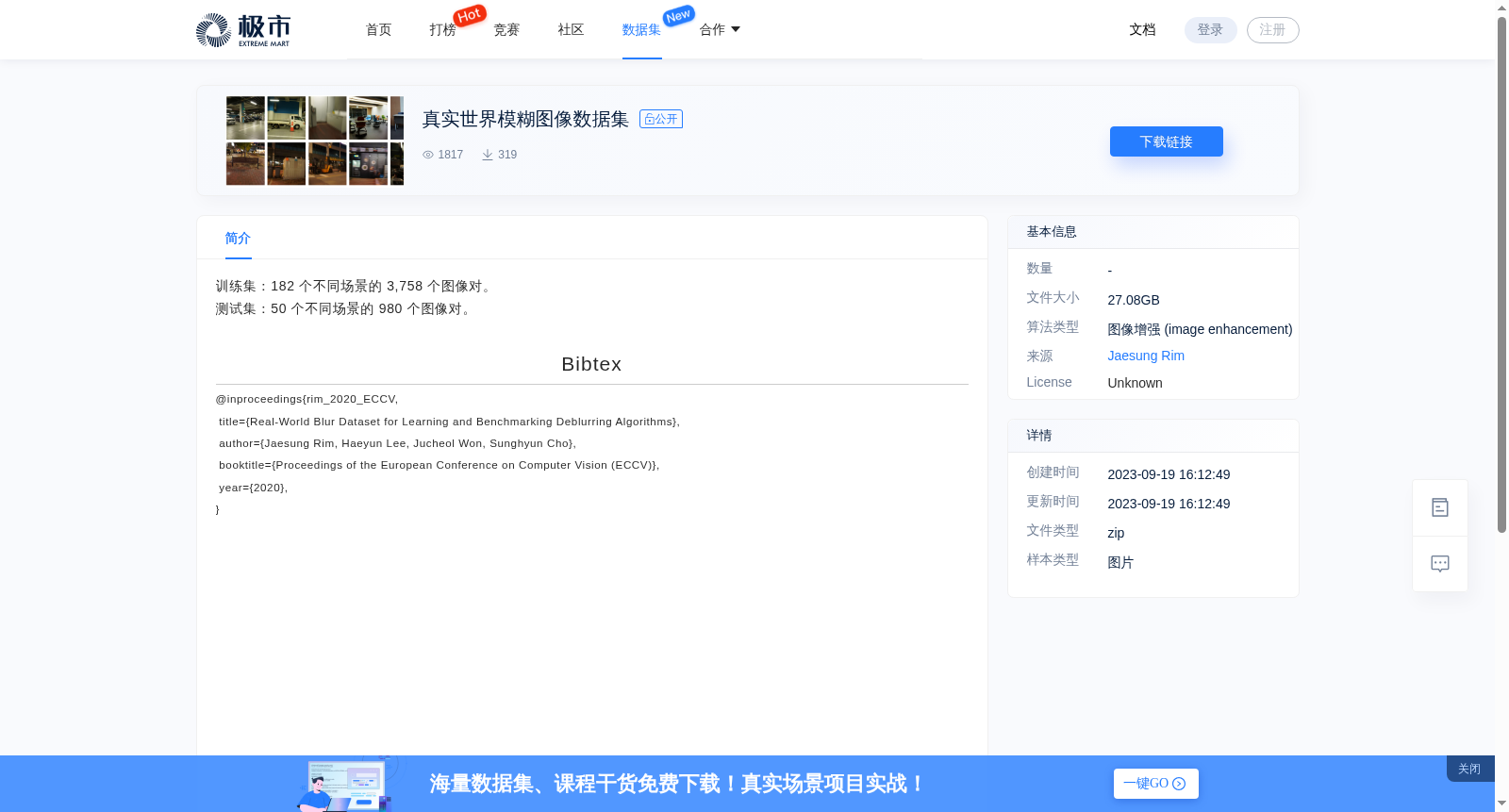The width and height of the screenshot is (1509, 812).
Task: Click the 一键GO banner button
Action: pos(1155,784)
